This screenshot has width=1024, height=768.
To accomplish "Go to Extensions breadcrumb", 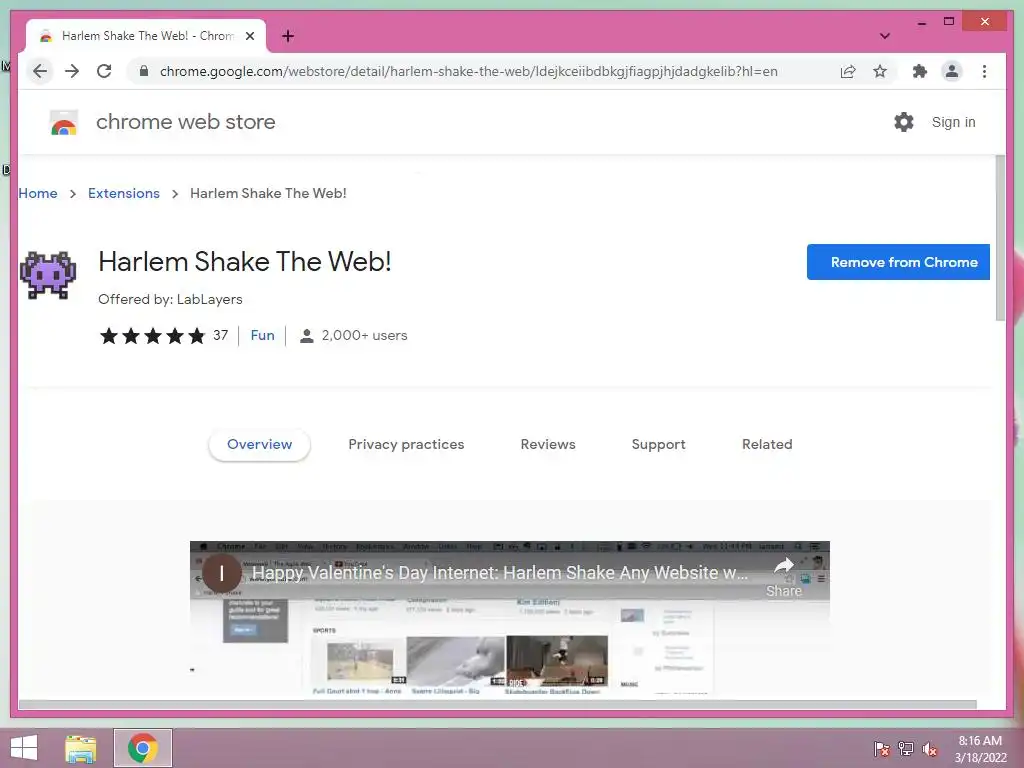I will click(124, 193).
